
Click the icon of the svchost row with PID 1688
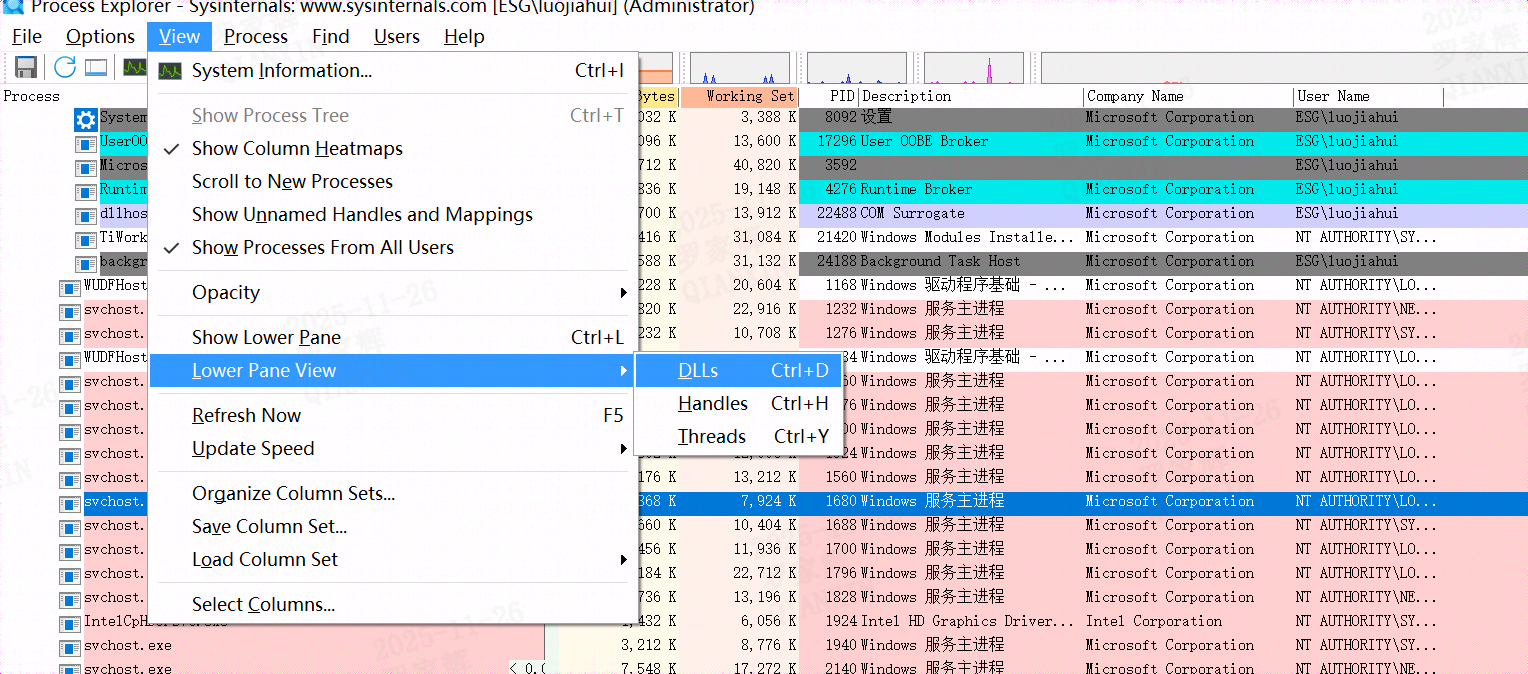coord(70,527)
